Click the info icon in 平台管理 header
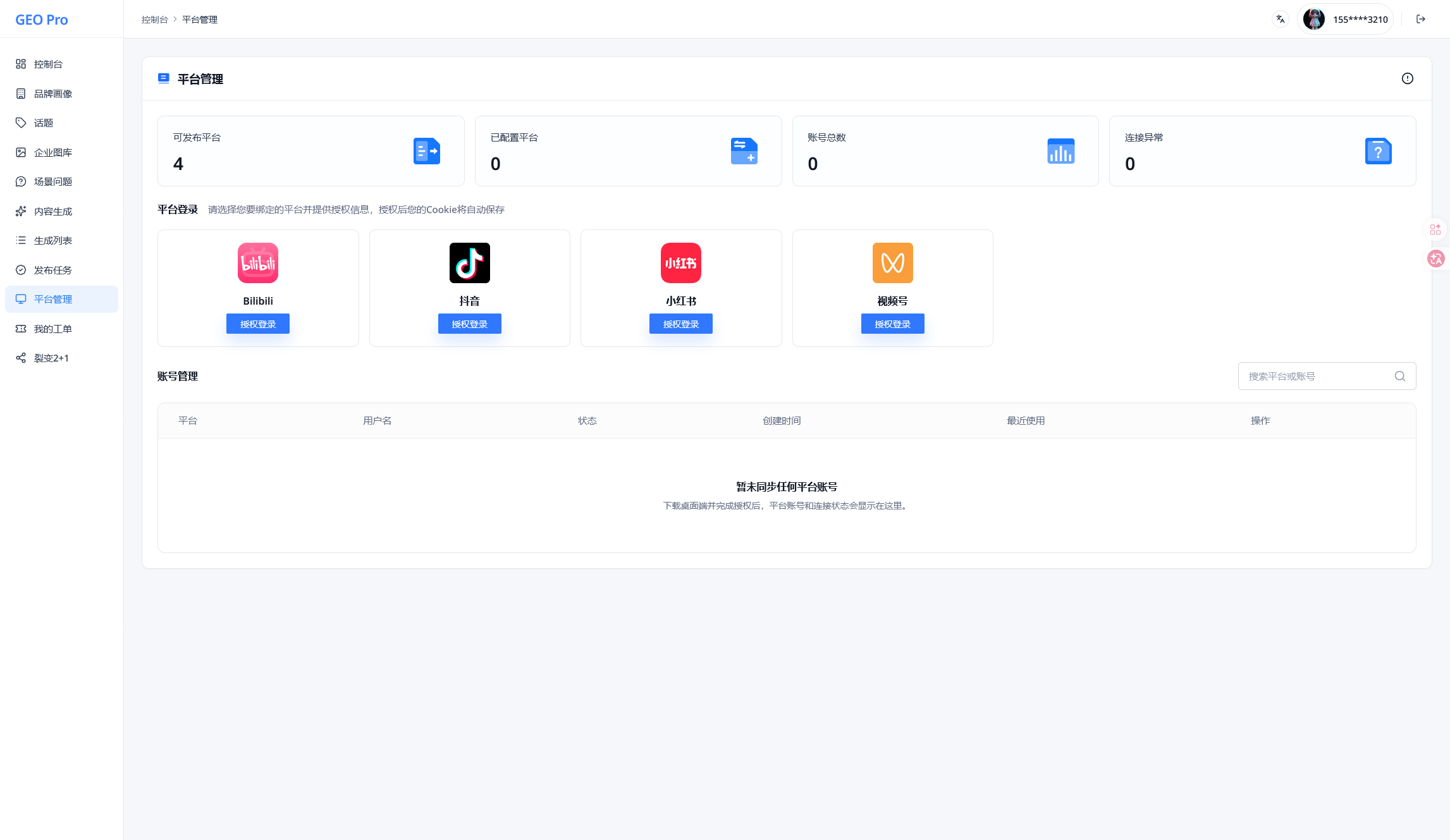The image size is (1450, 840). pos(1407,78)
